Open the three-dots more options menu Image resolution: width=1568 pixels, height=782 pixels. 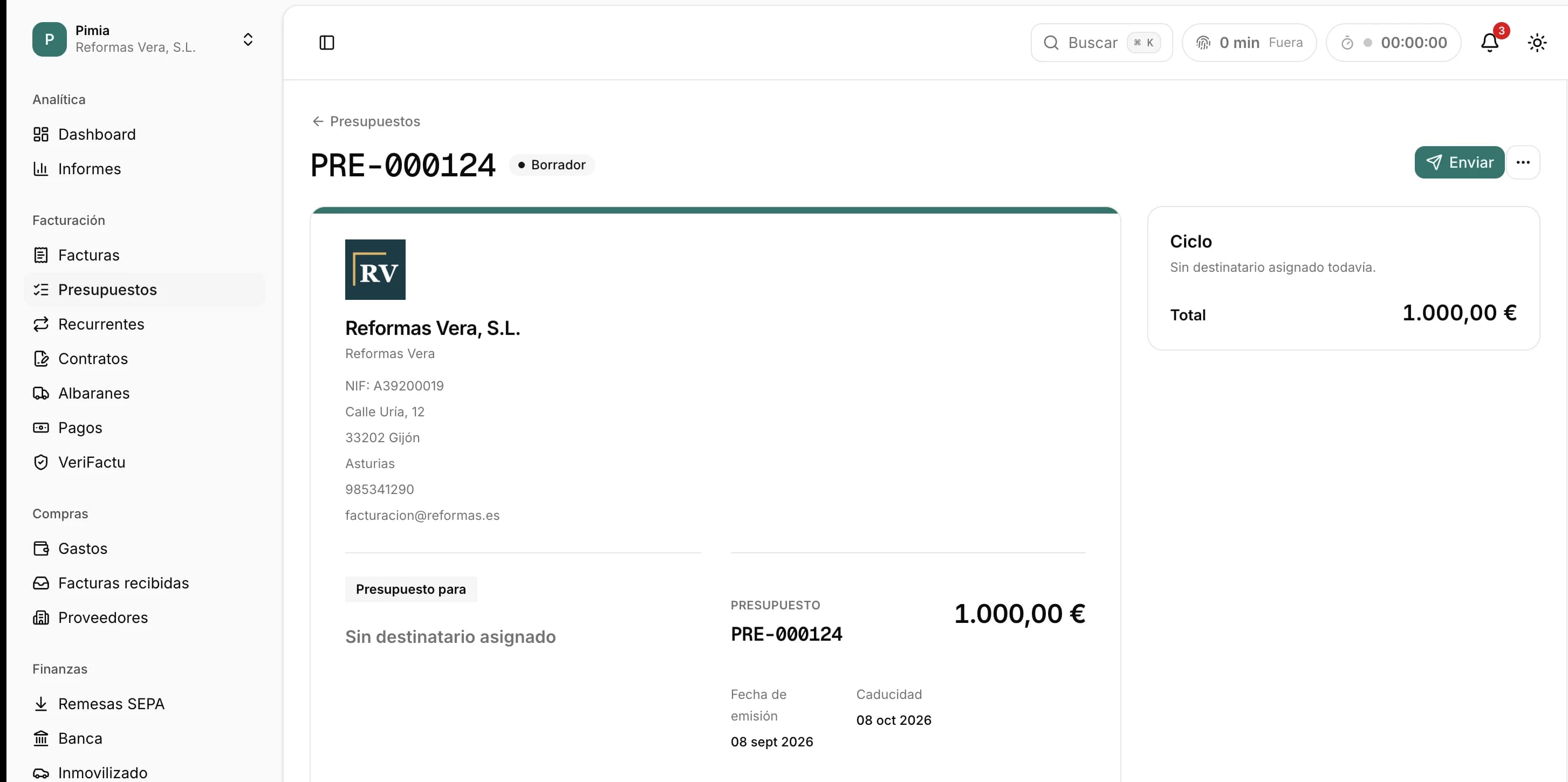tap(1523, 162)
